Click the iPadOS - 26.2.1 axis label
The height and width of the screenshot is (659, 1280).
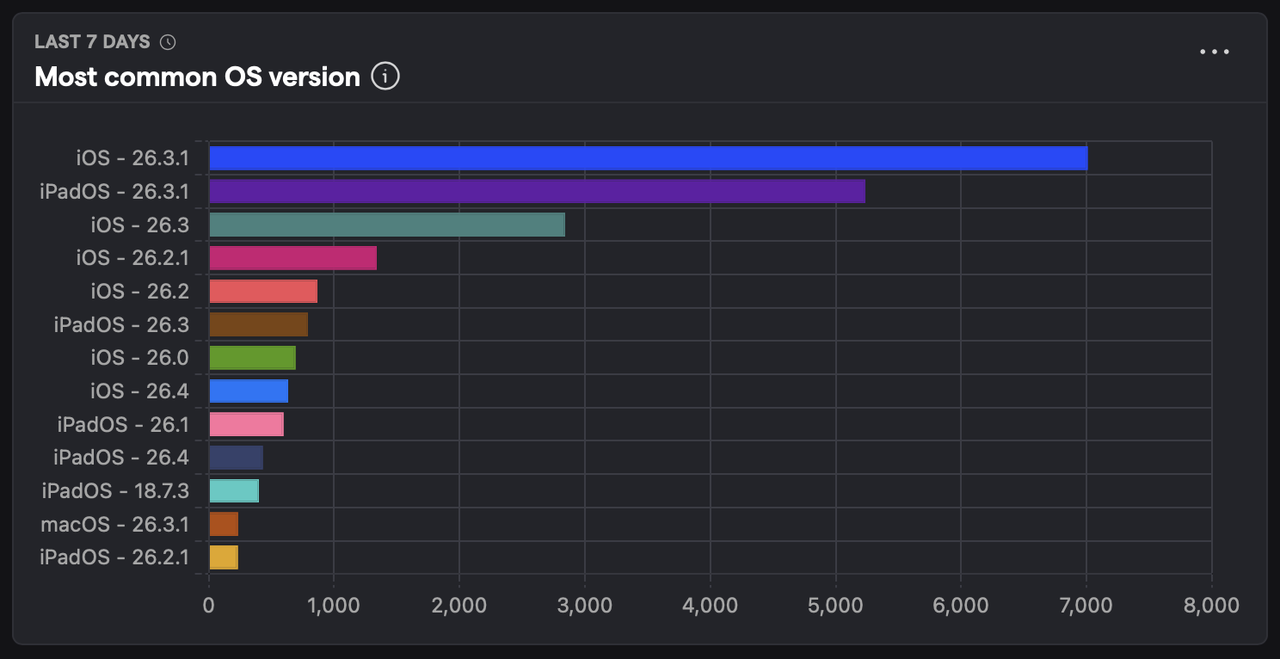(114, 557)
